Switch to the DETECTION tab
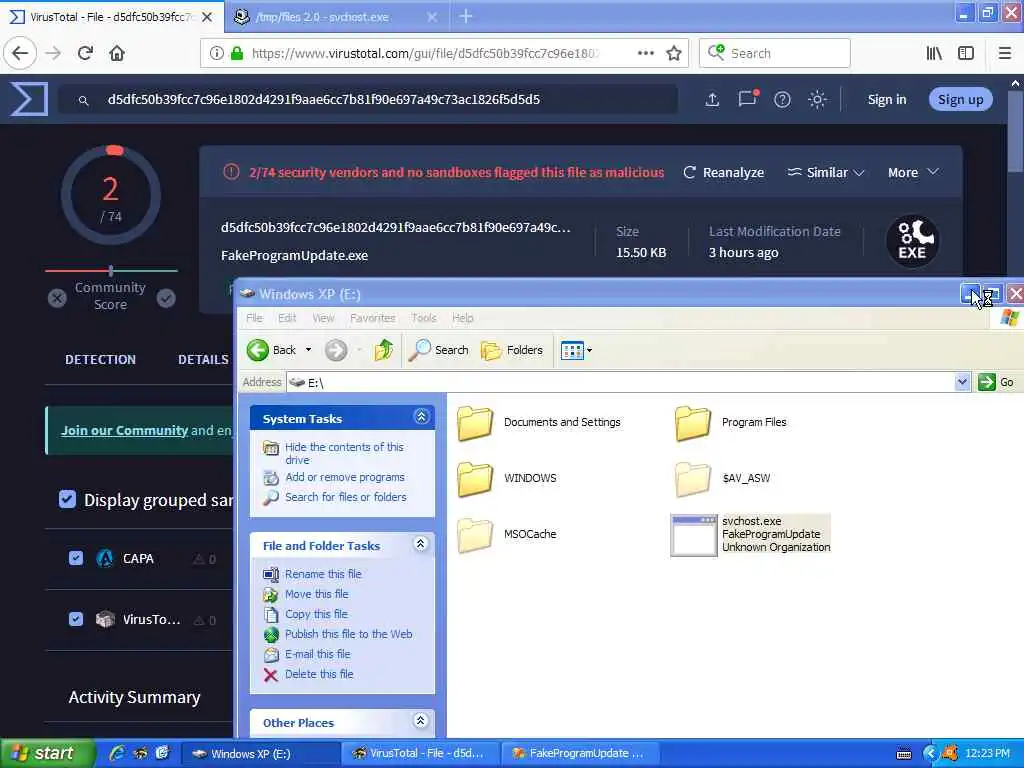 [101, 359]
